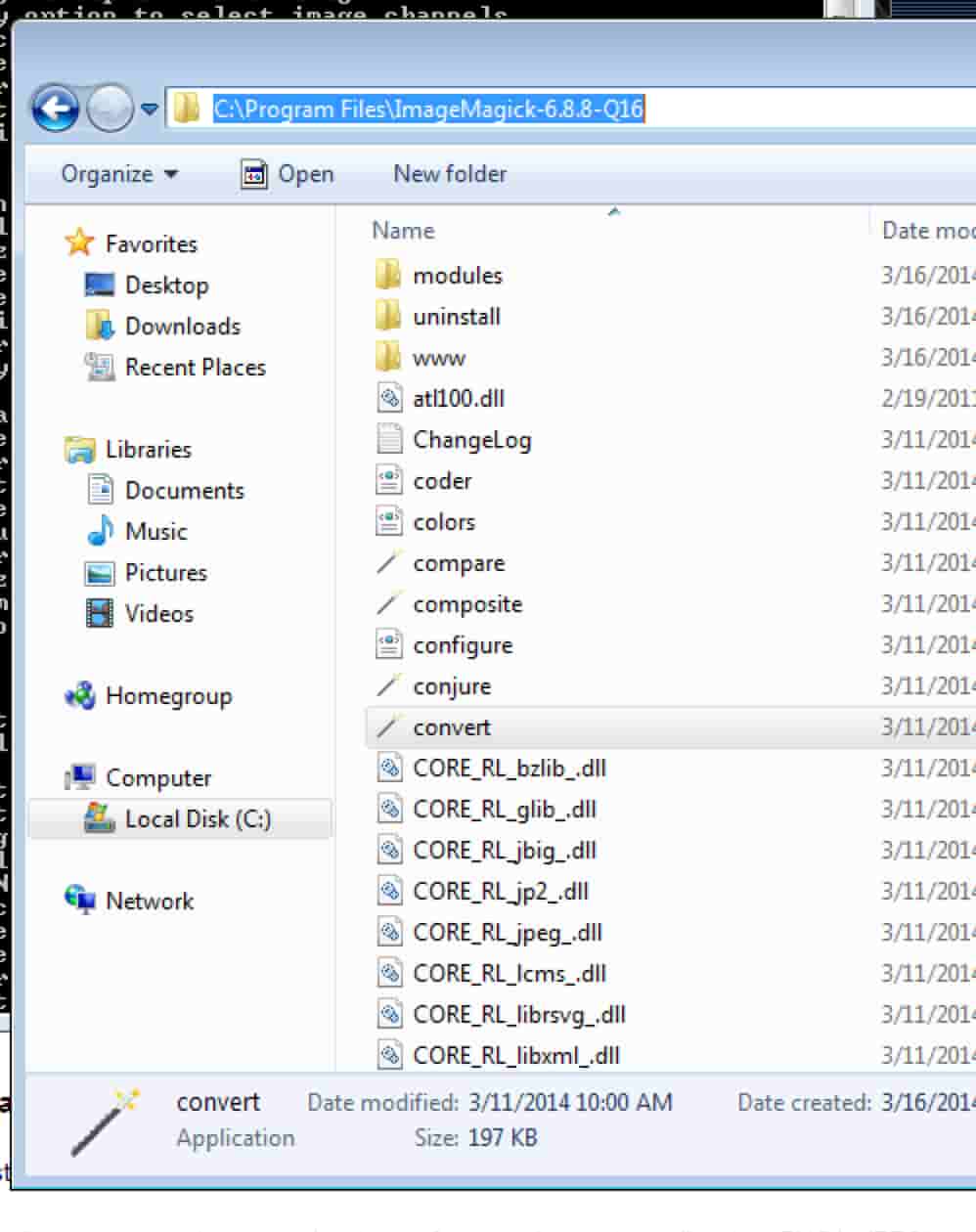Open Homegroup in the navigation pane
Image resolution: width=976 pixels, height=1232 pixels.
coord(167,696)
